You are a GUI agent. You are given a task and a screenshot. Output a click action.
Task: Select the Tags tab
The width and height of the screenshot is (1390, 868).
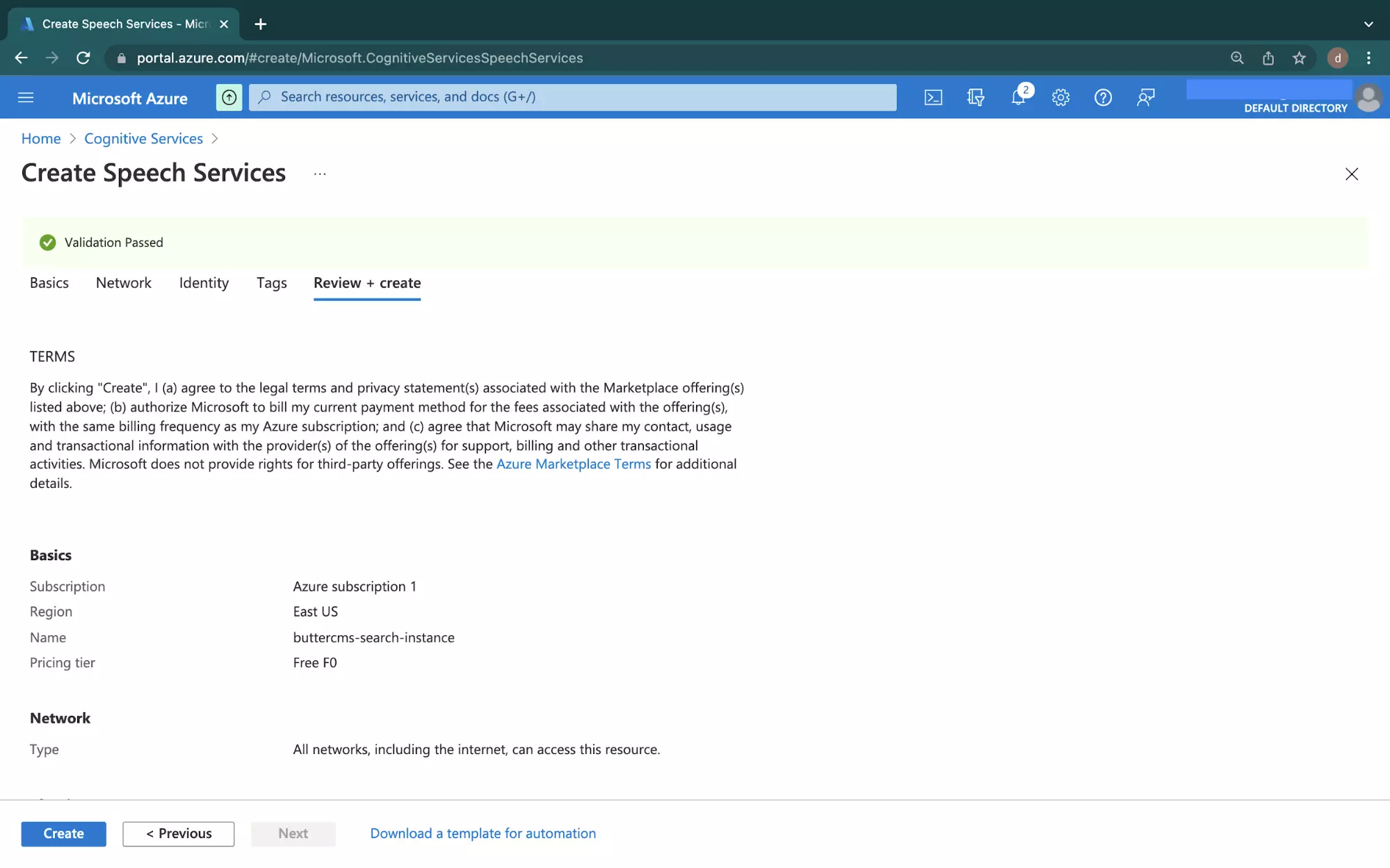click(x=271, y=282)
